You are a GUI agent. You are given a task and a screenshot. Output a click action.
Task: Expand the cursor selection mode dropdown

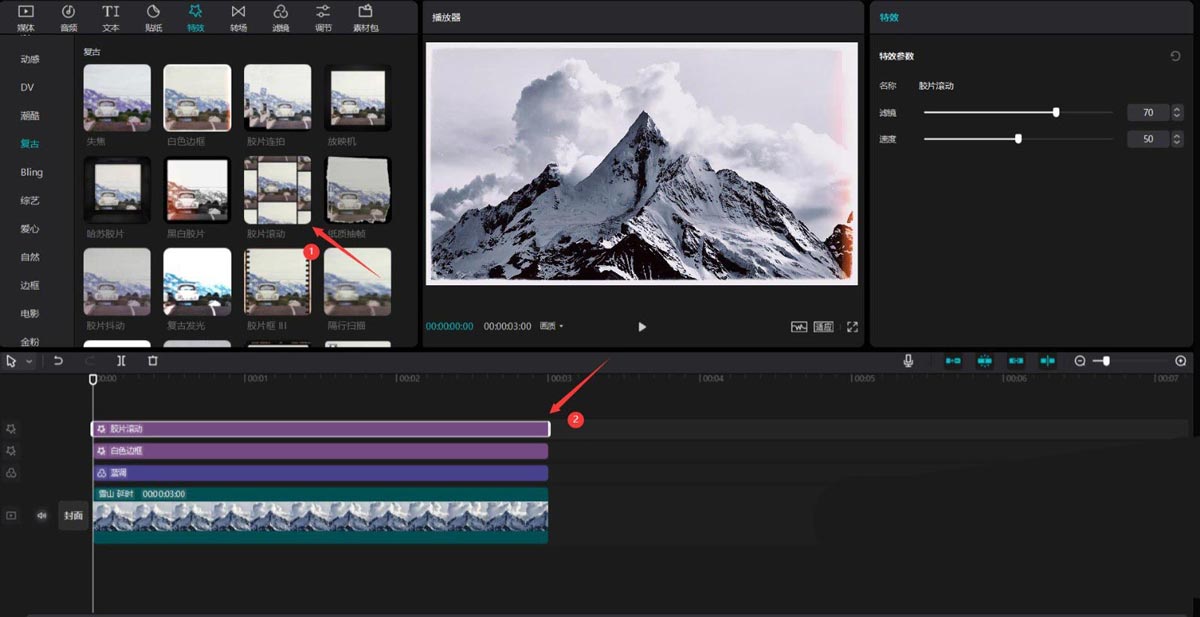click(x=30, y=361)
